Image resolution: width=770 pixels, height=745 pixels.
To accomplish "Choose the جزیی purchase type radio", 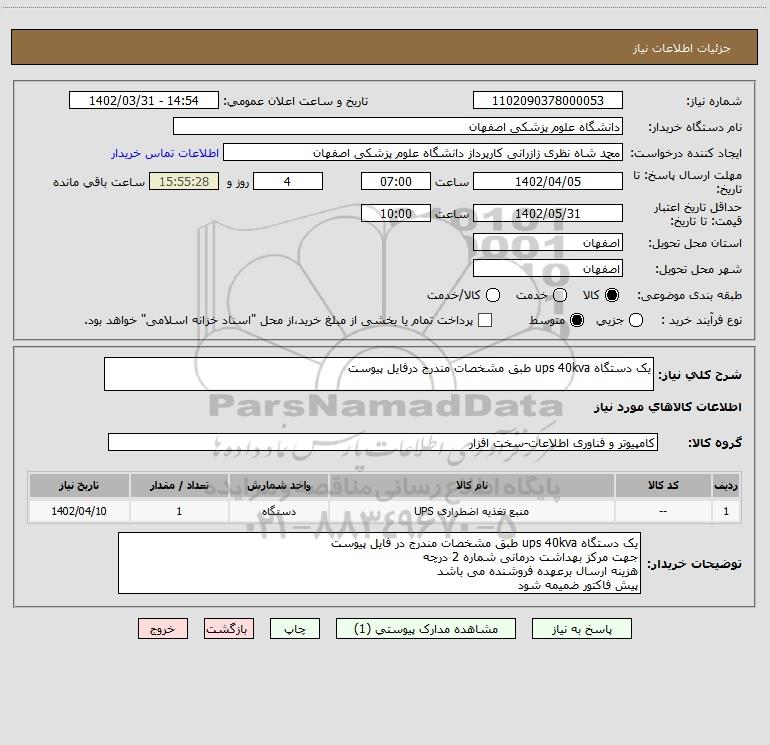I will [636, 320].
